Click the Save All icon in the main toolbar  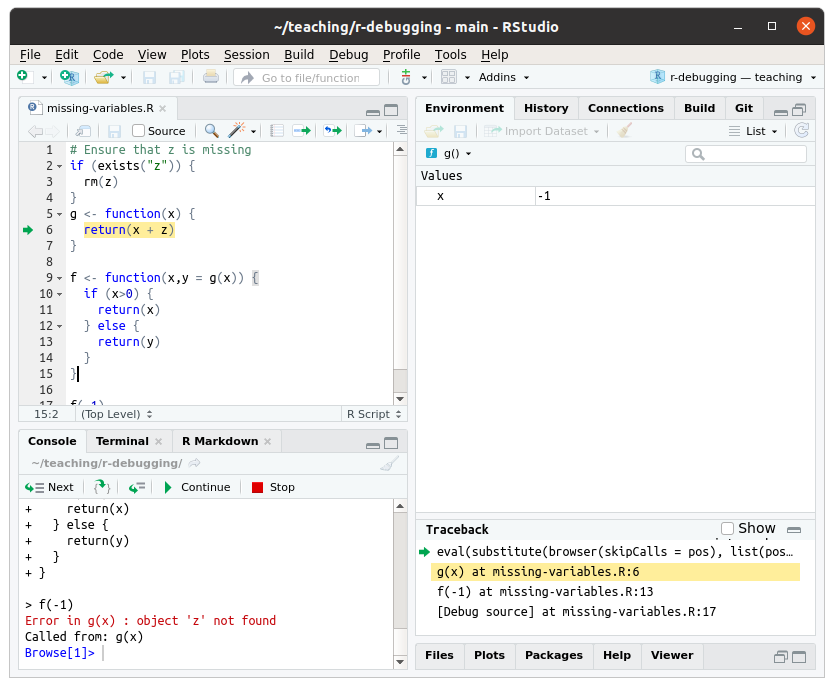point(177,78)
